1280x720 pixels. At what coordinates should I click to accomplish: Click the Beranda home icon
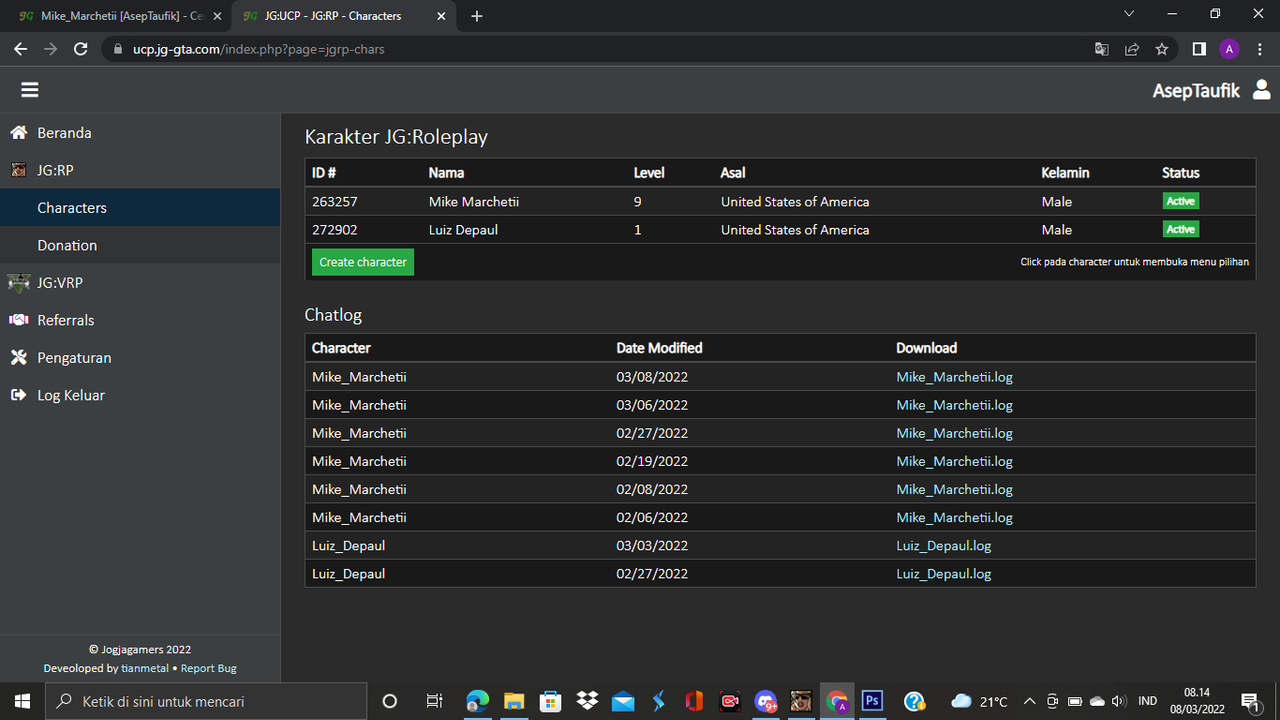(x=18, y=133)
